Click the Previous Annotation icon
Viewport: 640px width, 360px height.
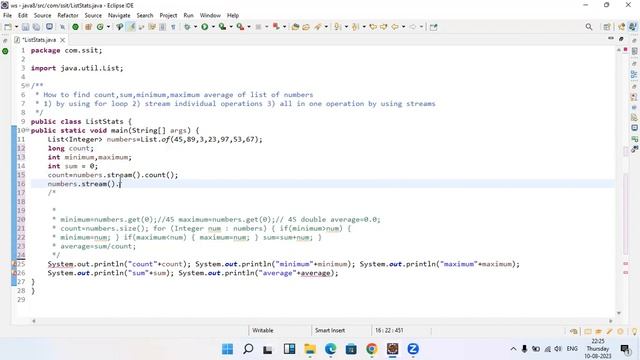(356, 27)
